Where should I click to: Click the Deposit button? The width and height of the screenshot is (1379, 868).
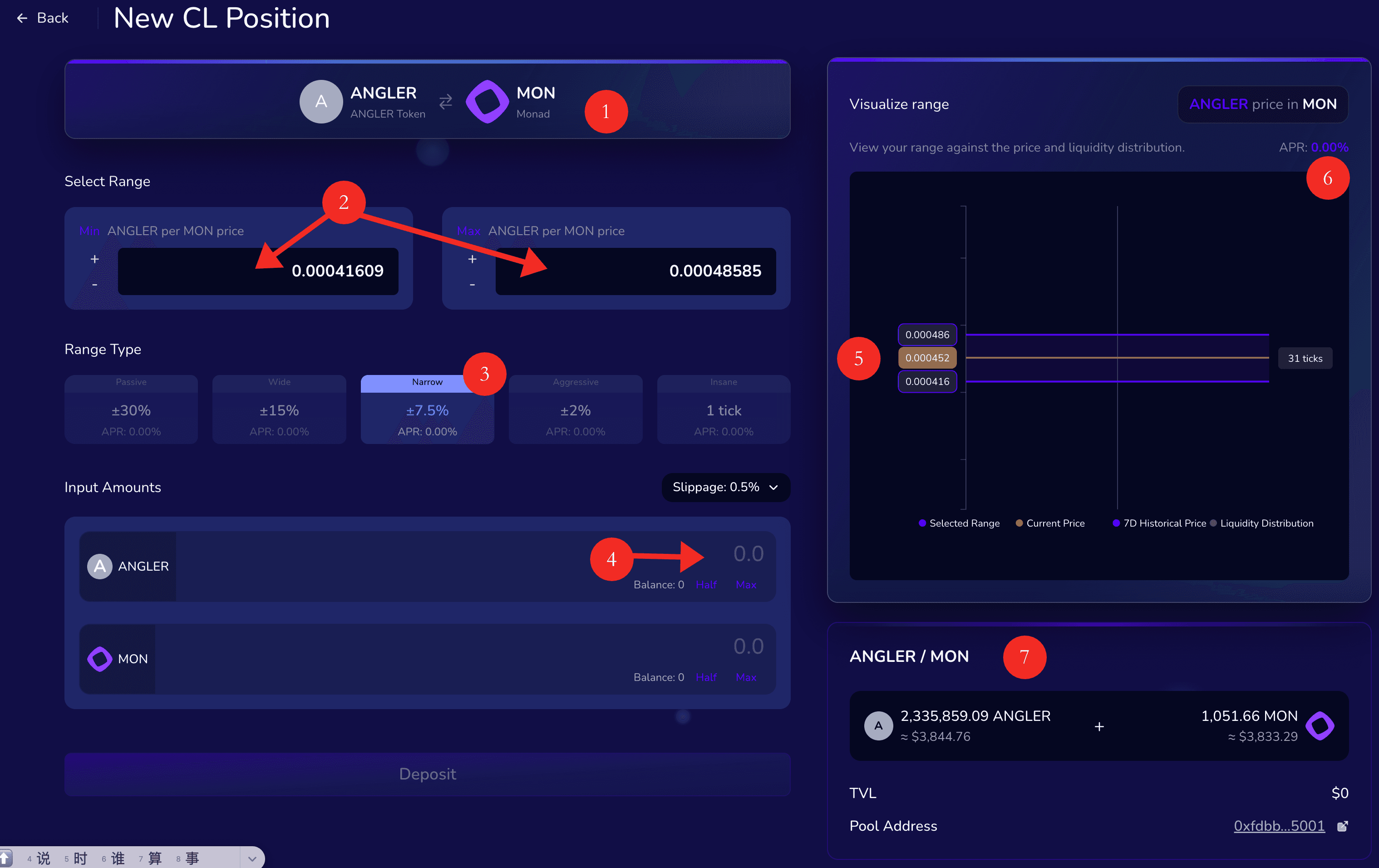(427, 774)
